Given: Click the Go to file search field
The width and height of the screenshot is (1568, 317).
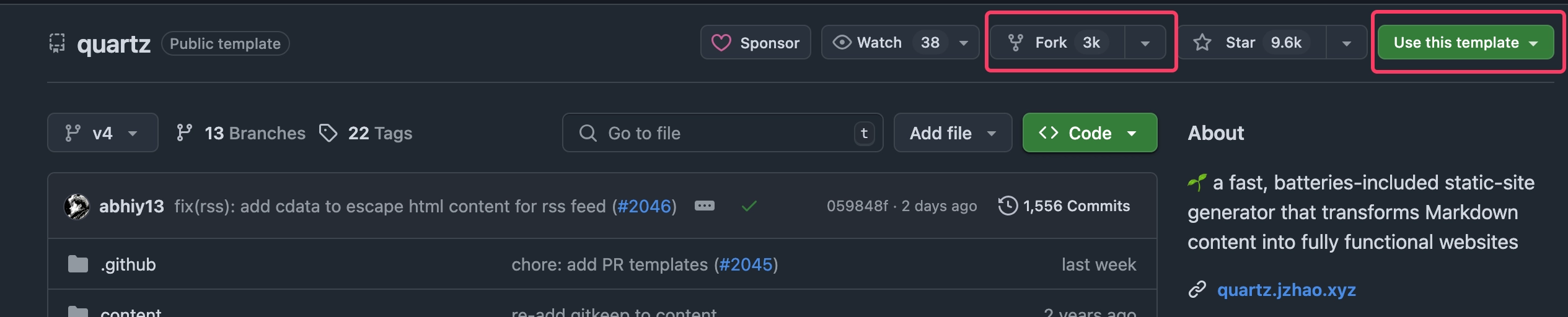Looking at the screenshot, I should tap(723, 132).
